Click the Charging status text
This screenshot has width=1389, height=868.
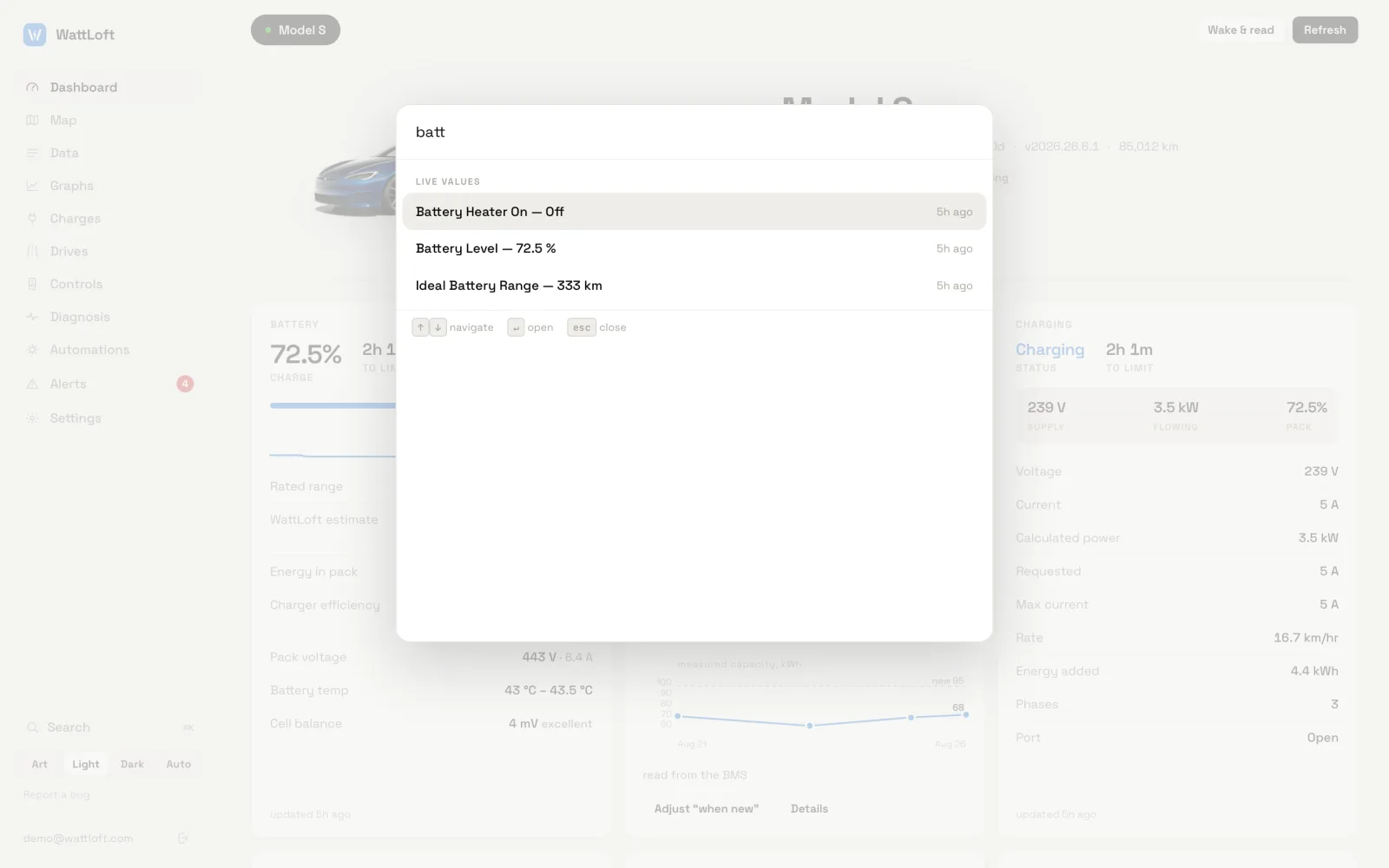(x=1050, y=350)
